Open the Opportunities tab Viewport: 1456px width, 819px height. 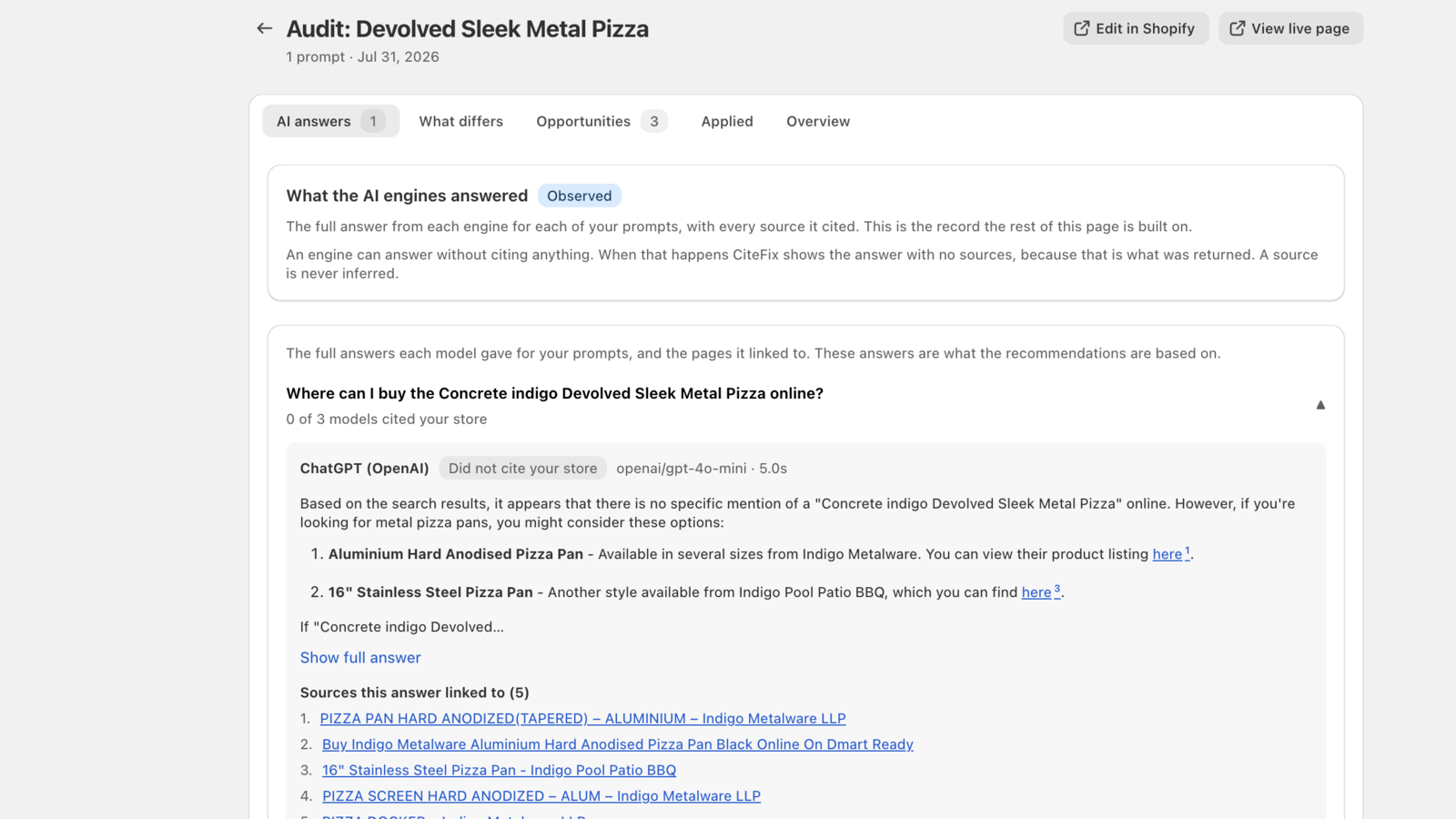pos(602,121)
